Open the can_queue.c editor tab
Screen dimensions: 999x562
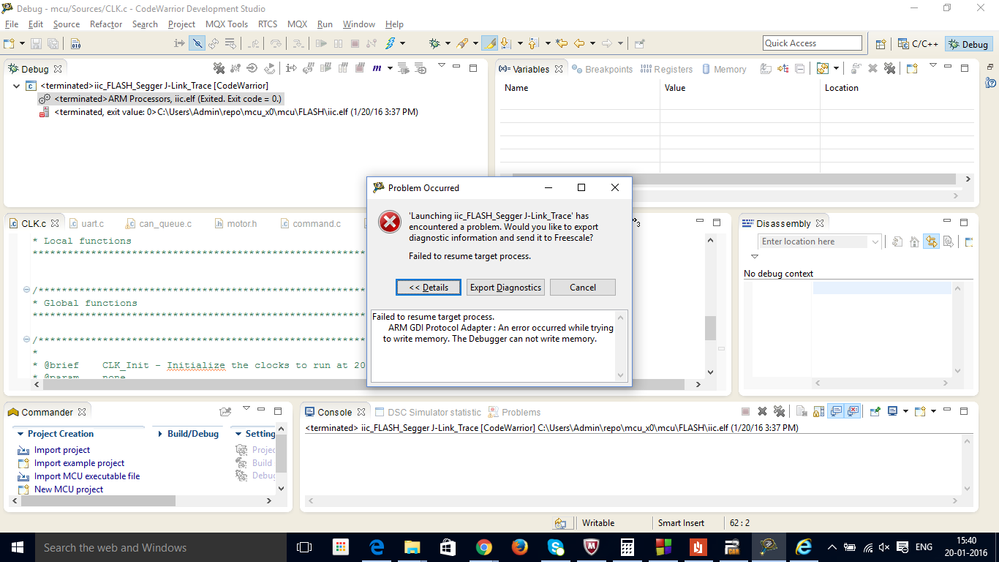[159, 224]
